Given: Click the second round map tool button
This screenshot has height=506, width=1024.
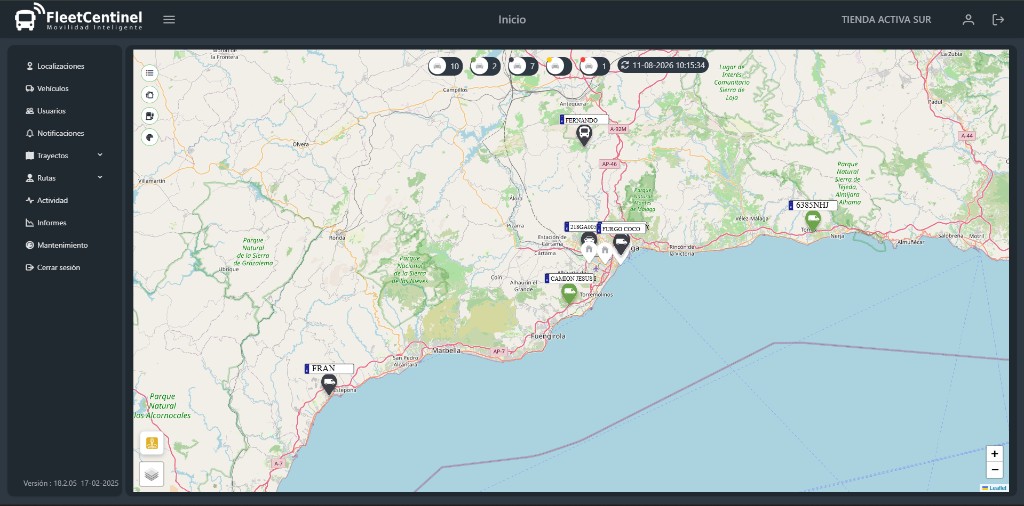Looking at the screenshot, I should [x=150, y=95].
